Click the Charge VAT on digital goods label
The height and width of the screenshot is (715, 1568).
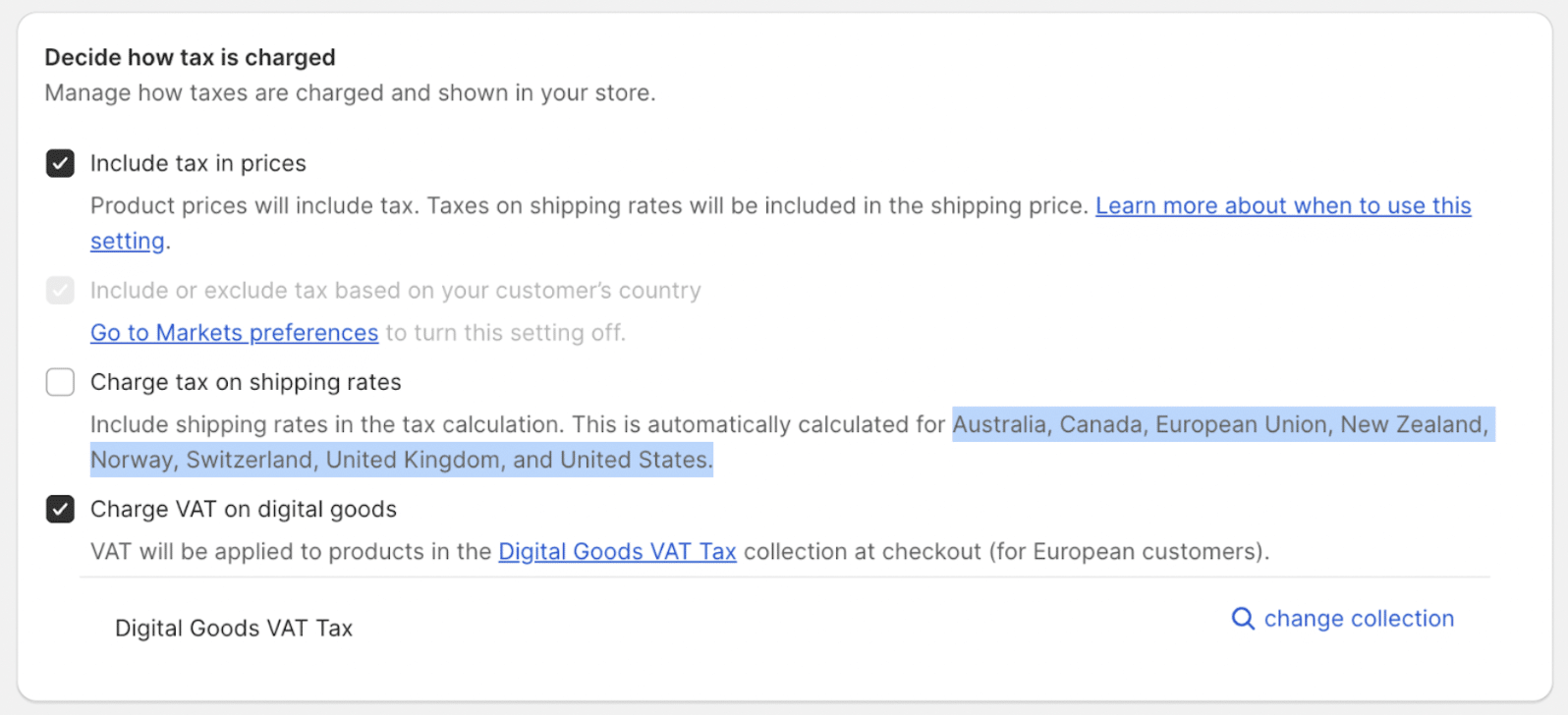click(x=244, y=509)
